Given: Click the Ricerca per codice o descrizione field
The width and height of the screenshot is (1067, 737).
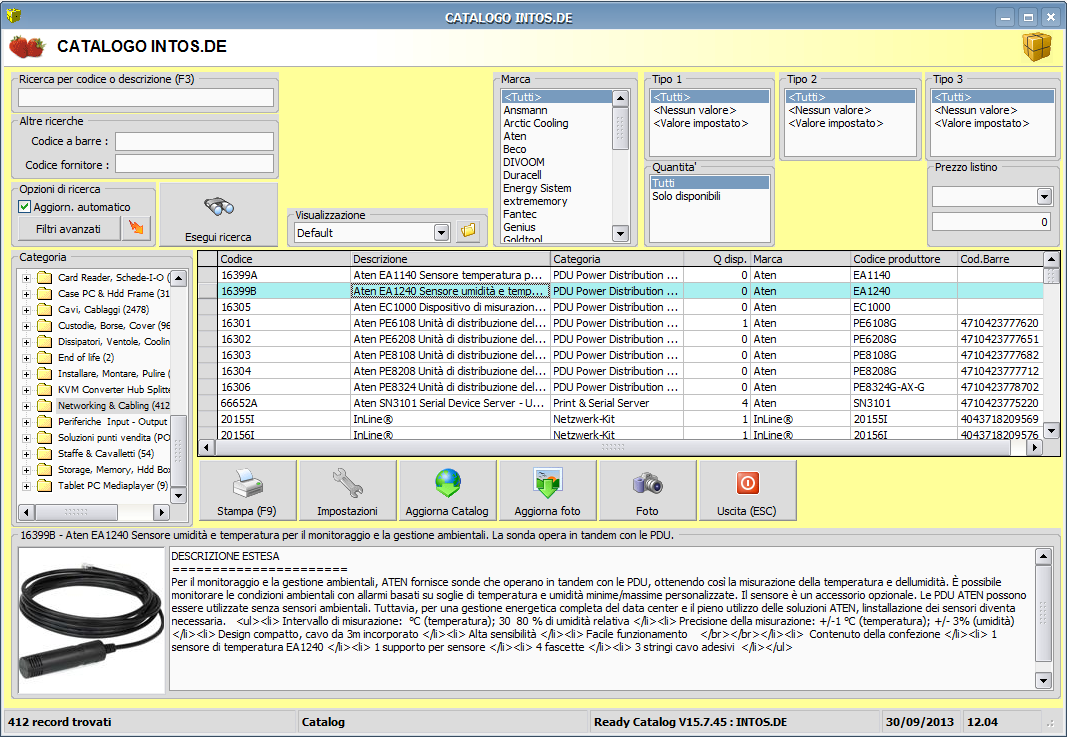Looking at the screenshot, I should tap(146, 97).
